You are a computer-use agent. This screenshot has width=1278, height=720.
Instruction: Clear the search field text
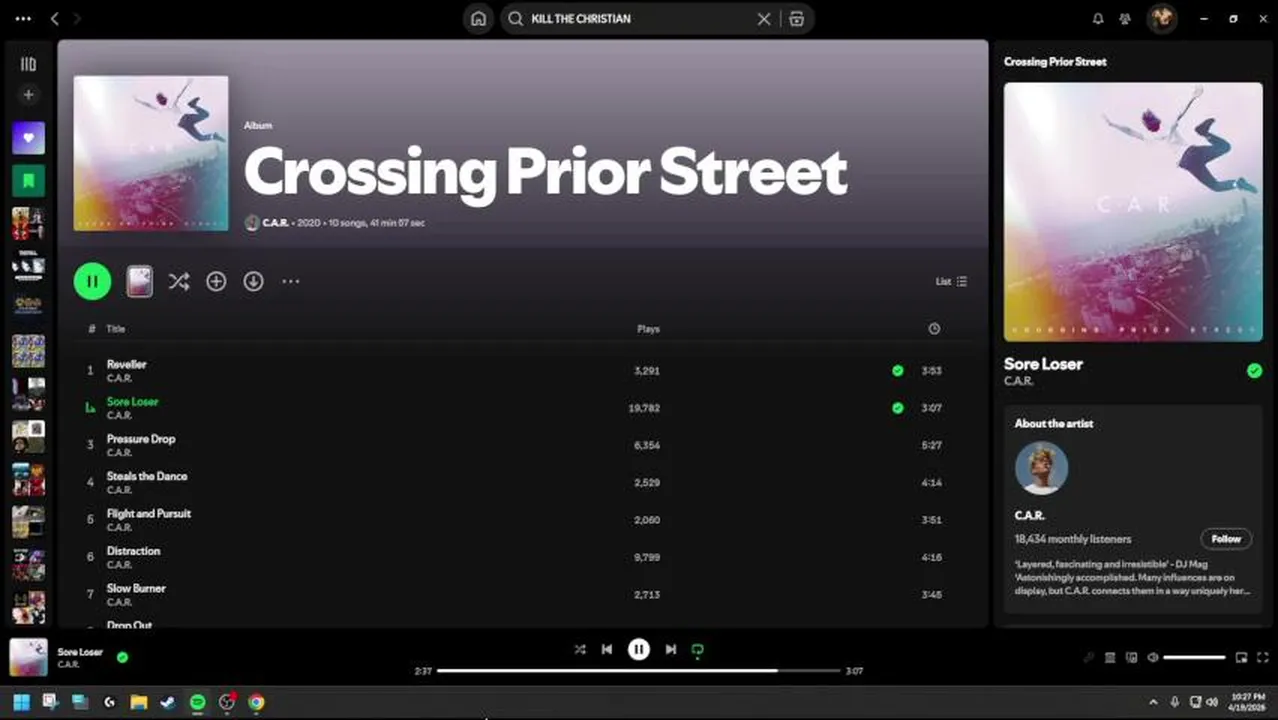[x=764, y=18]
